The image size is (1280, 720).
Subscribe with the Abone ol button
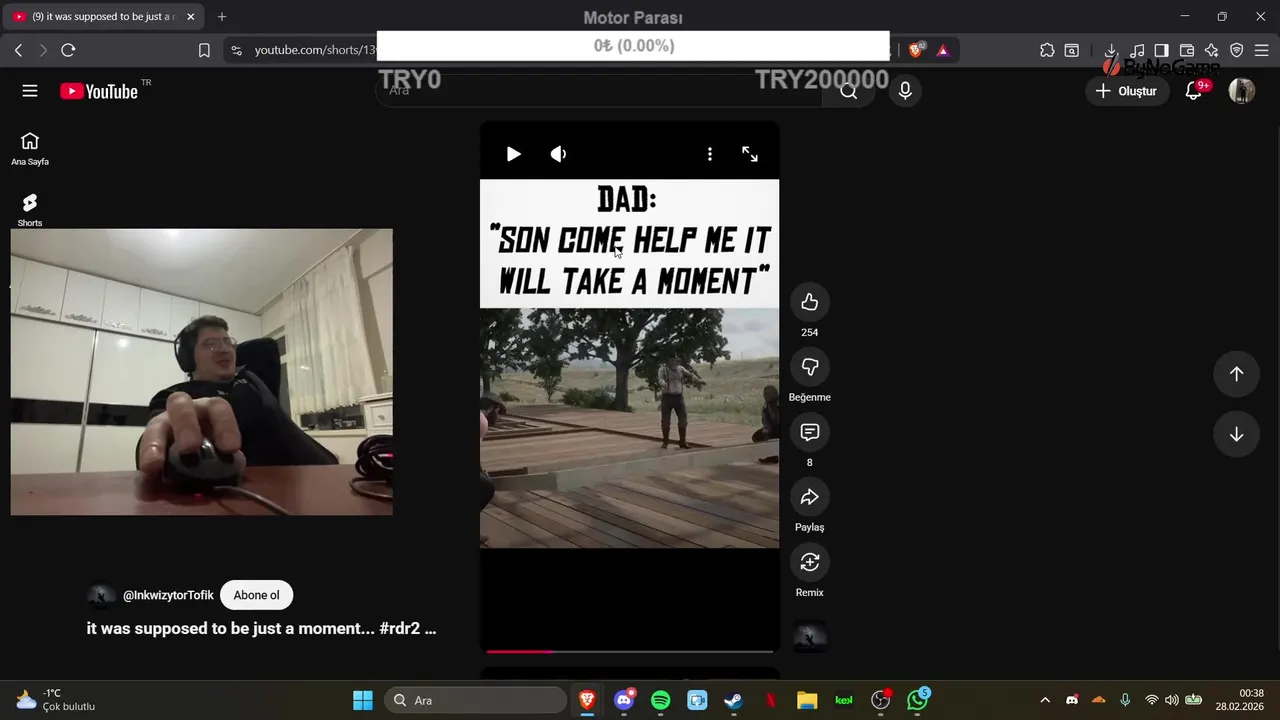[x=256, y=595]
